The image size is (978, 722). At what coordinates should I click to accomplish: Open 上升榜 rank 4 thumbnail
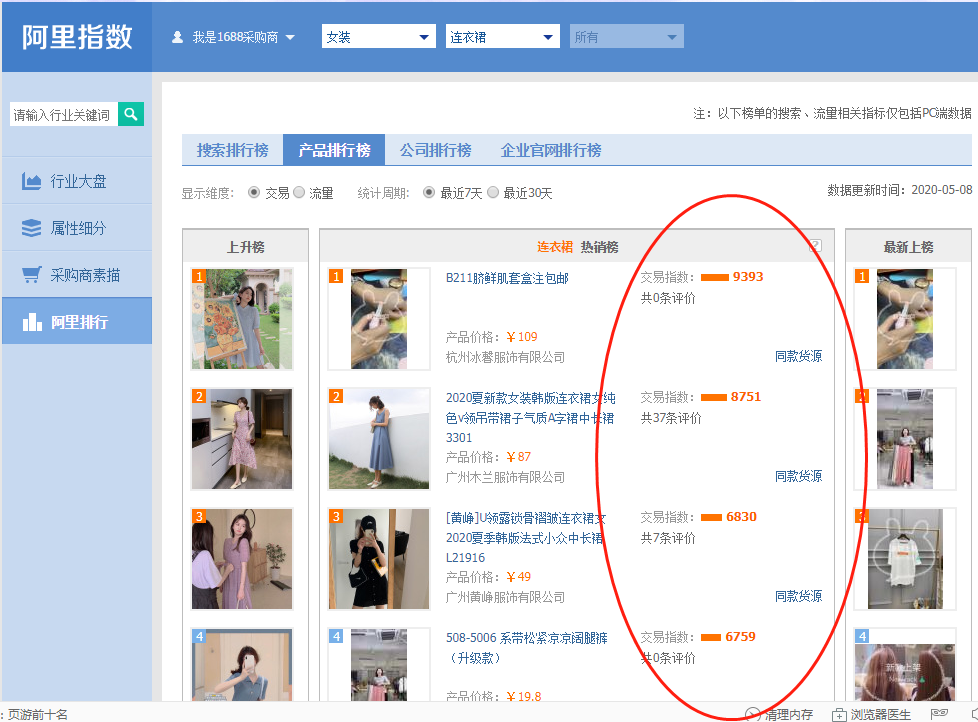[x=242, y=665]
